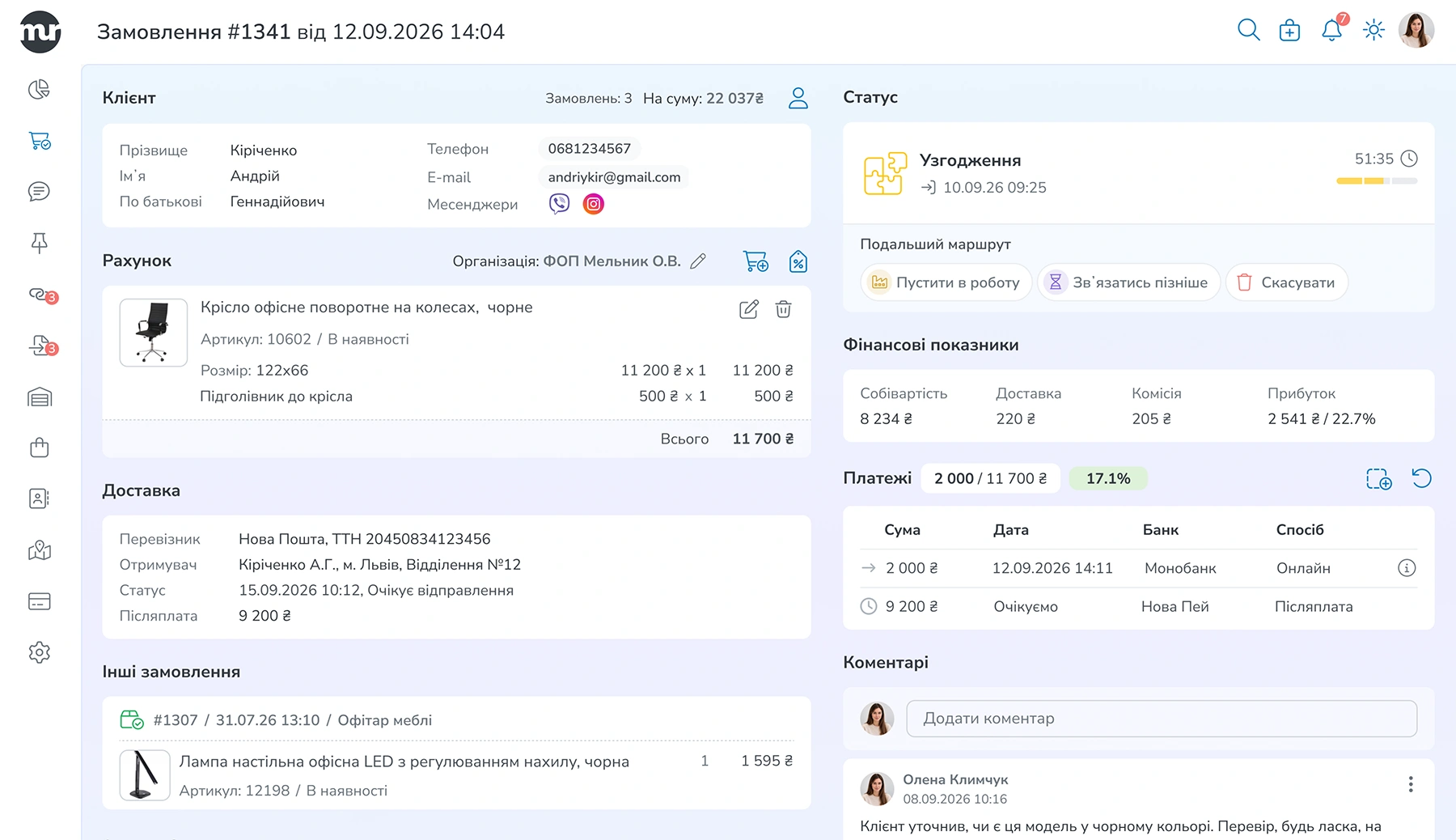Viewport: 1456px width, 840px height.
Task: Toggle light theme sun icon
Action: pyautogui.click(x=1373, y=31)
